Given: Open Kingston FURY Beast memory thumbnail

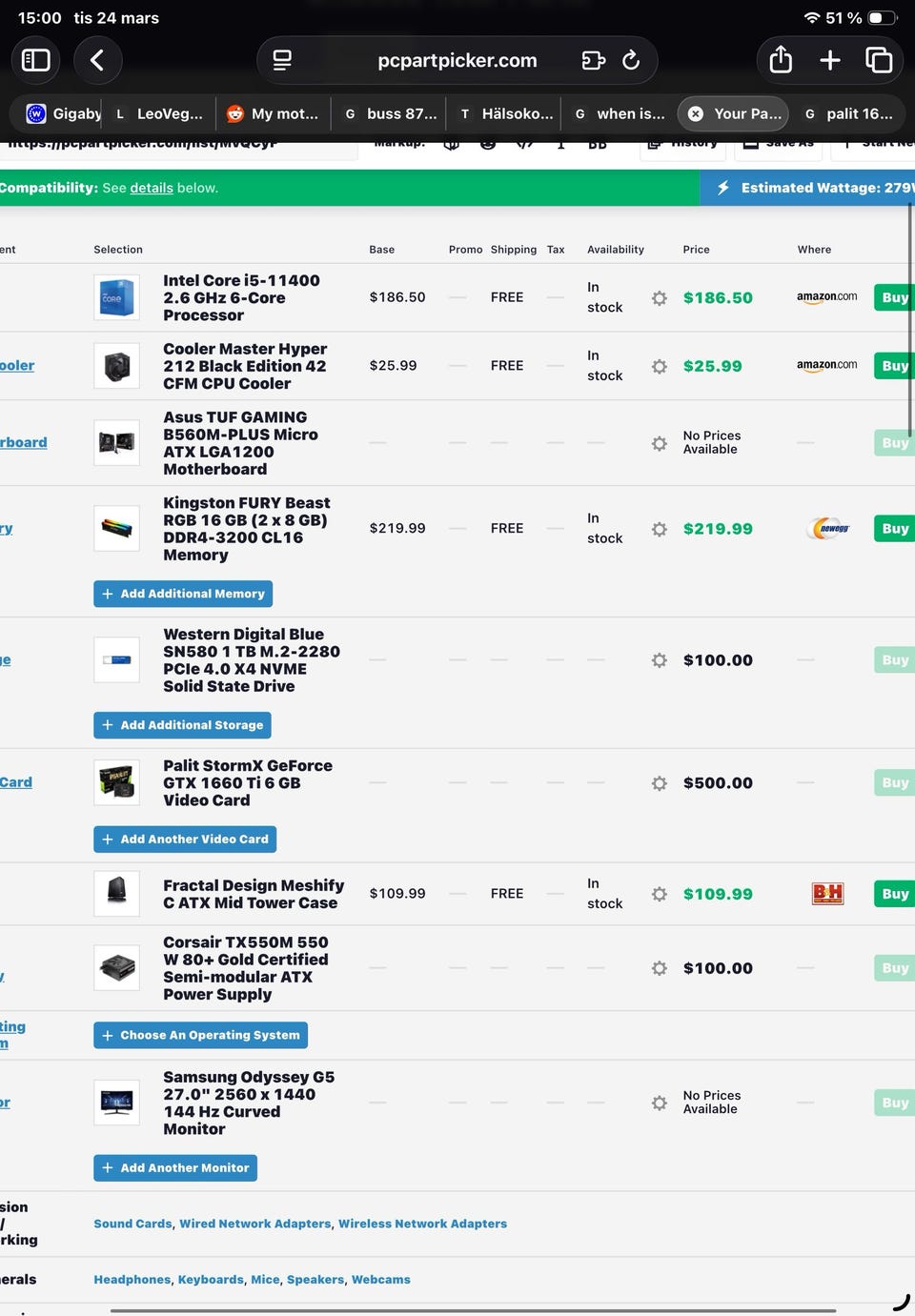Looking at the screenshot, I should pyautogui.click(x=116, y=529).
